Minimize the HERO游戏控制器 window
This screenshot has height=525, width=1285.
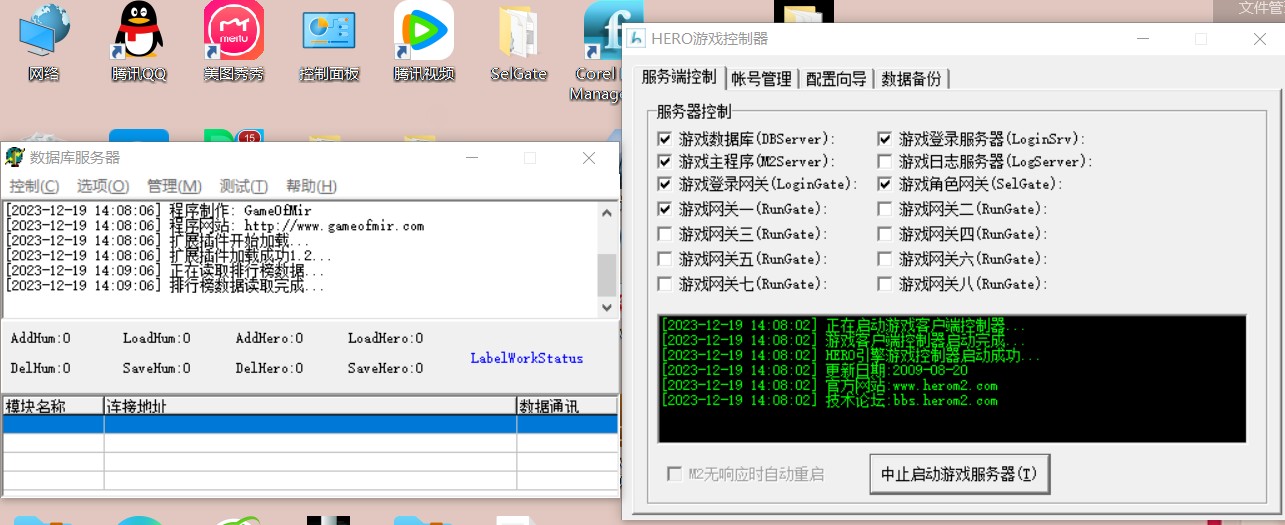coord(1143,39)
